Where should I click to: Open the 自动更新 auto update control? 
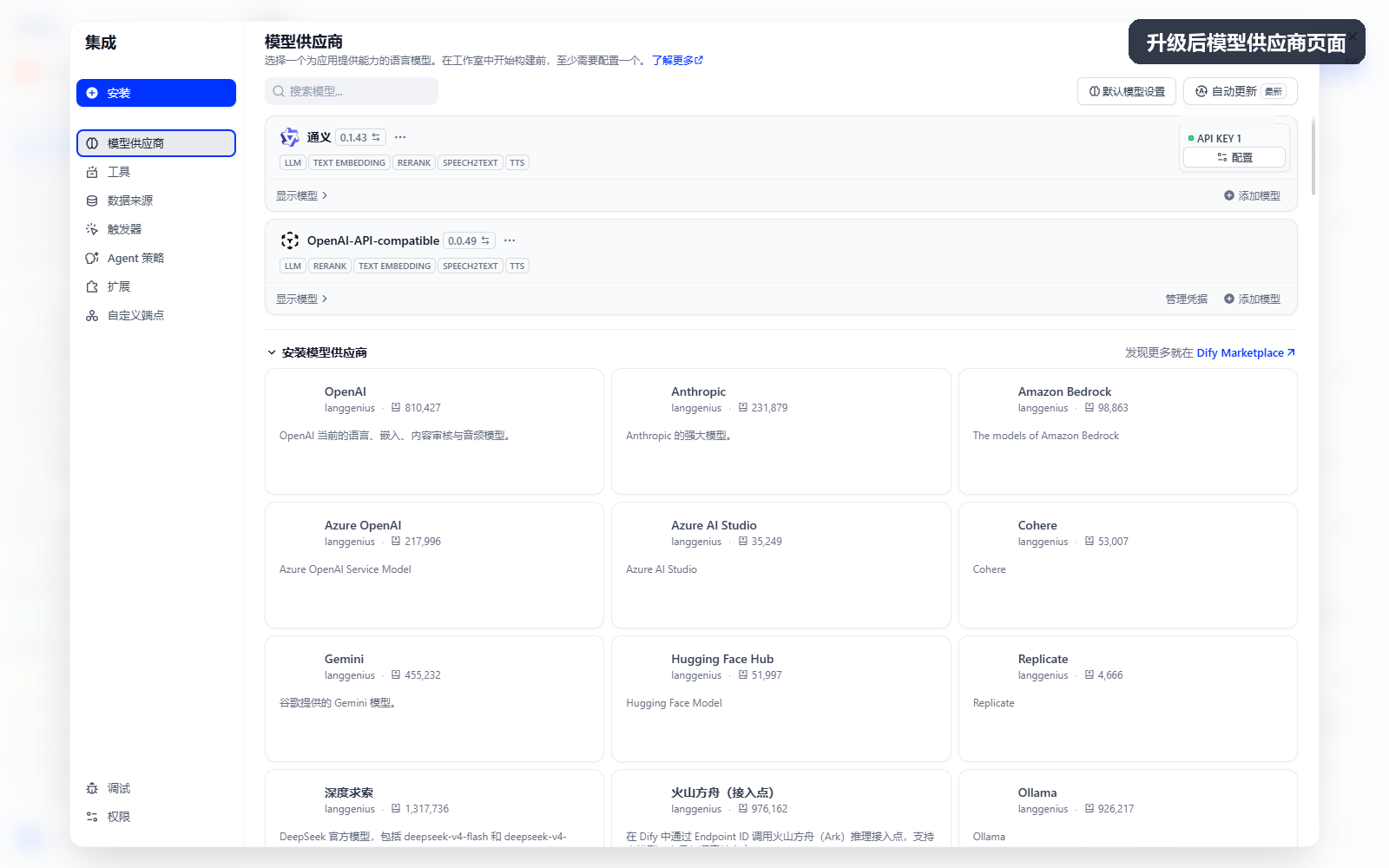point(1241,91)
